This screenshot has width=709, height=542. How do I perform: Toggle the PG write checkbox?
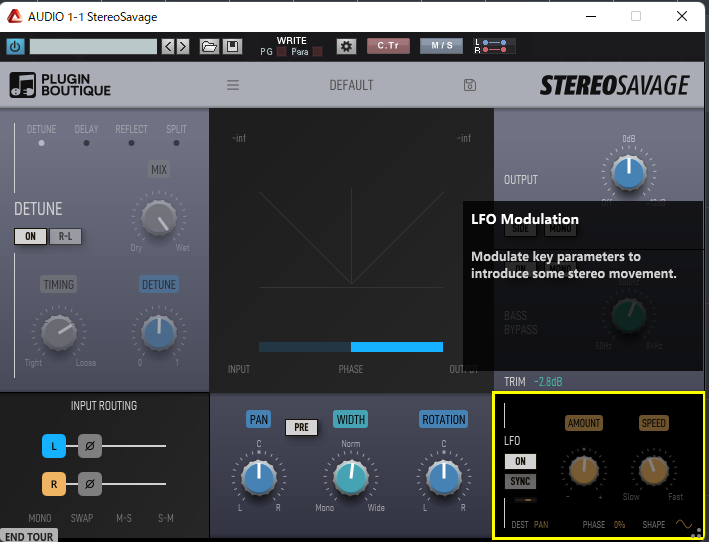(281, 52)
